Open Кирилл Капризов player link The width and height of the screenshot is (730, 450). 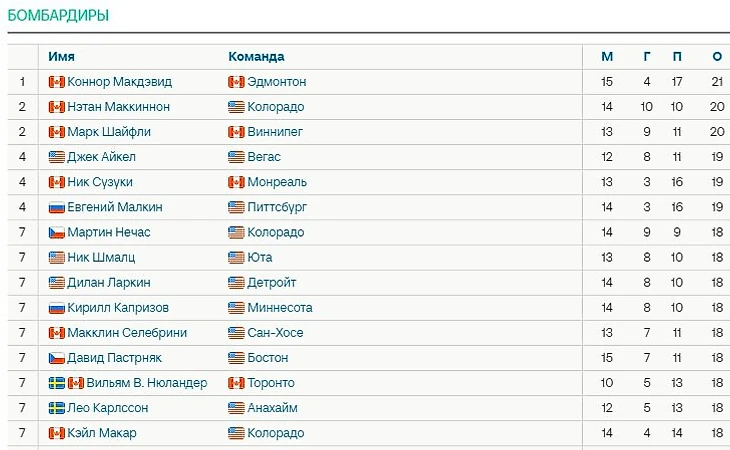(x=120, y=308)
